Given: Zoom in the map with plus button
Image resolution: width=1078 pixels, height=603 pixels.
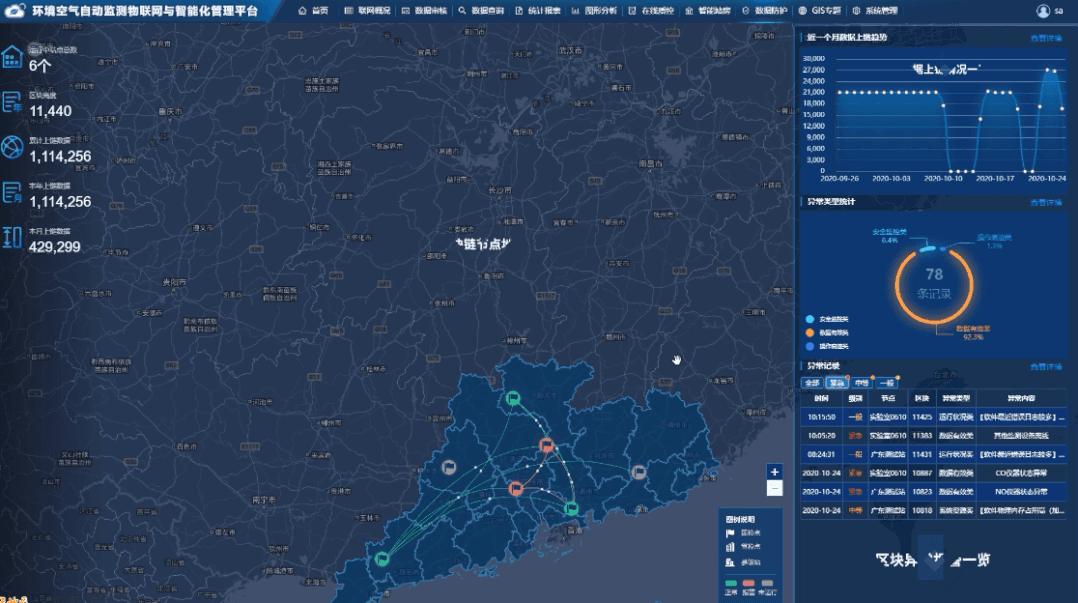Looking at the screenshot, I should [x=774, y=472].
